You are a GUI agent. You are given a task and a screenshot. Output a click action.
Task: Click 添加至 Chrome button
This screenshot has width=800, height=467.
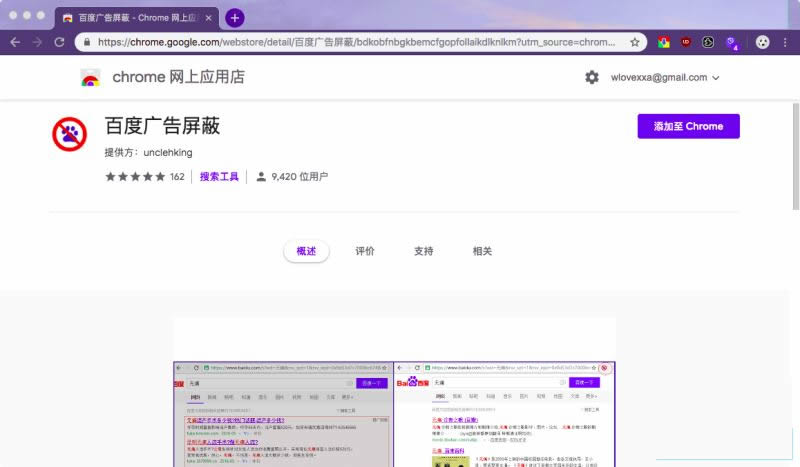click(x=688, y=126)
